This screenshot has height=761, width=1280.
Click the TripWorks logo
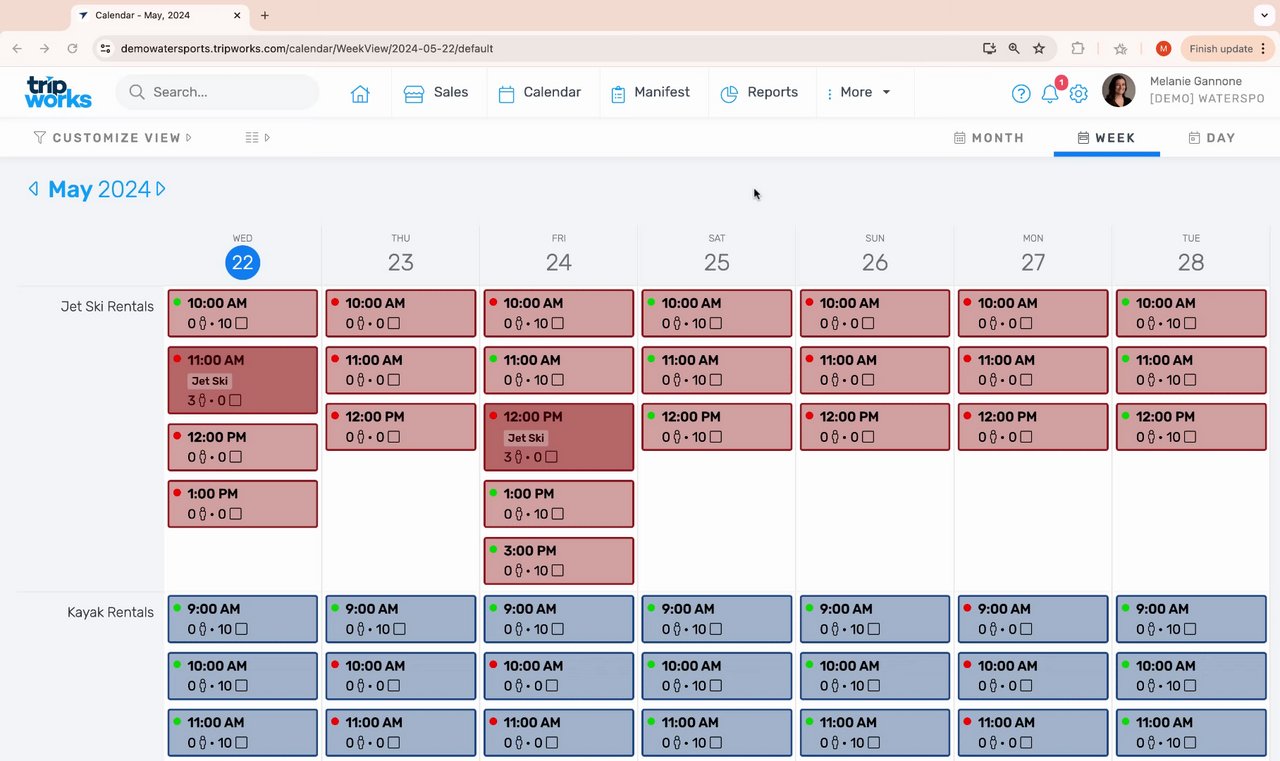(x=58, y=92)
